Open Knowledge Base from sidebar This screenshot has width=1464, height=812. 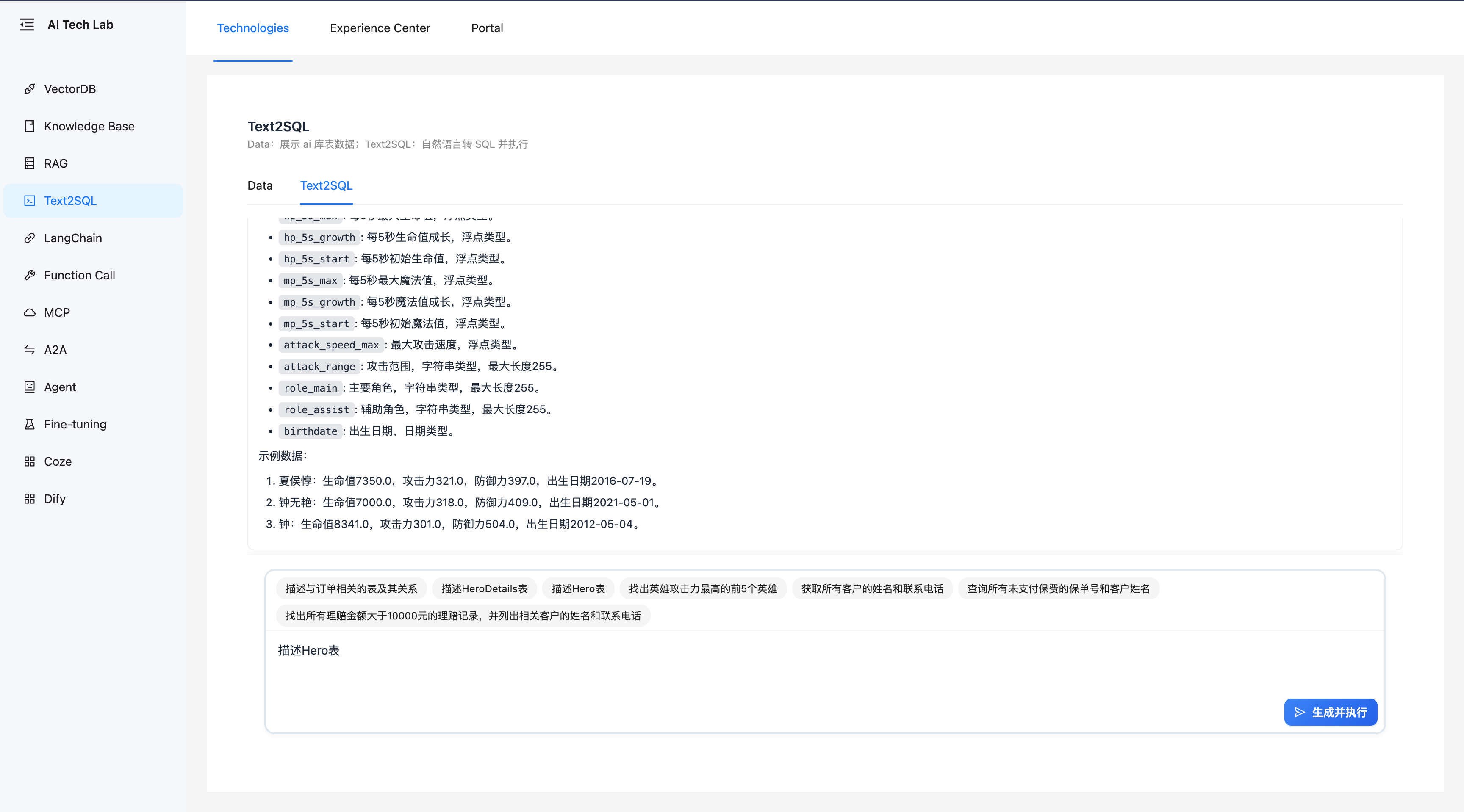[93, 126]
